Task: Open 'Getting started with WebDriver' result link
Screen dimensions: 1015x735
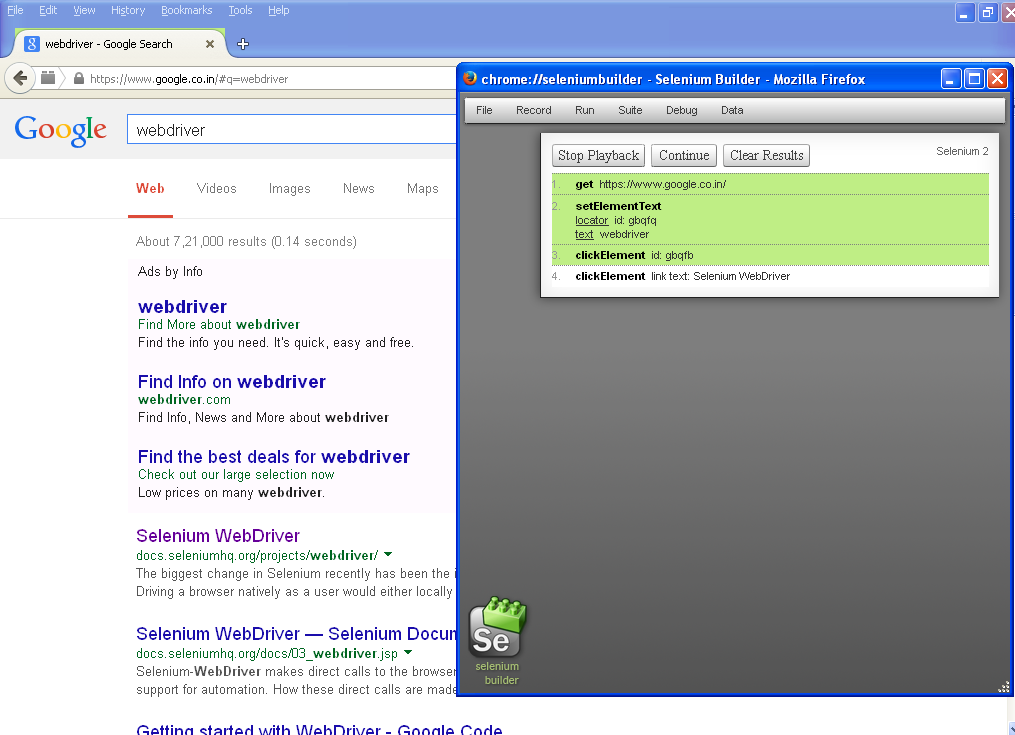Action: [318, 729]
